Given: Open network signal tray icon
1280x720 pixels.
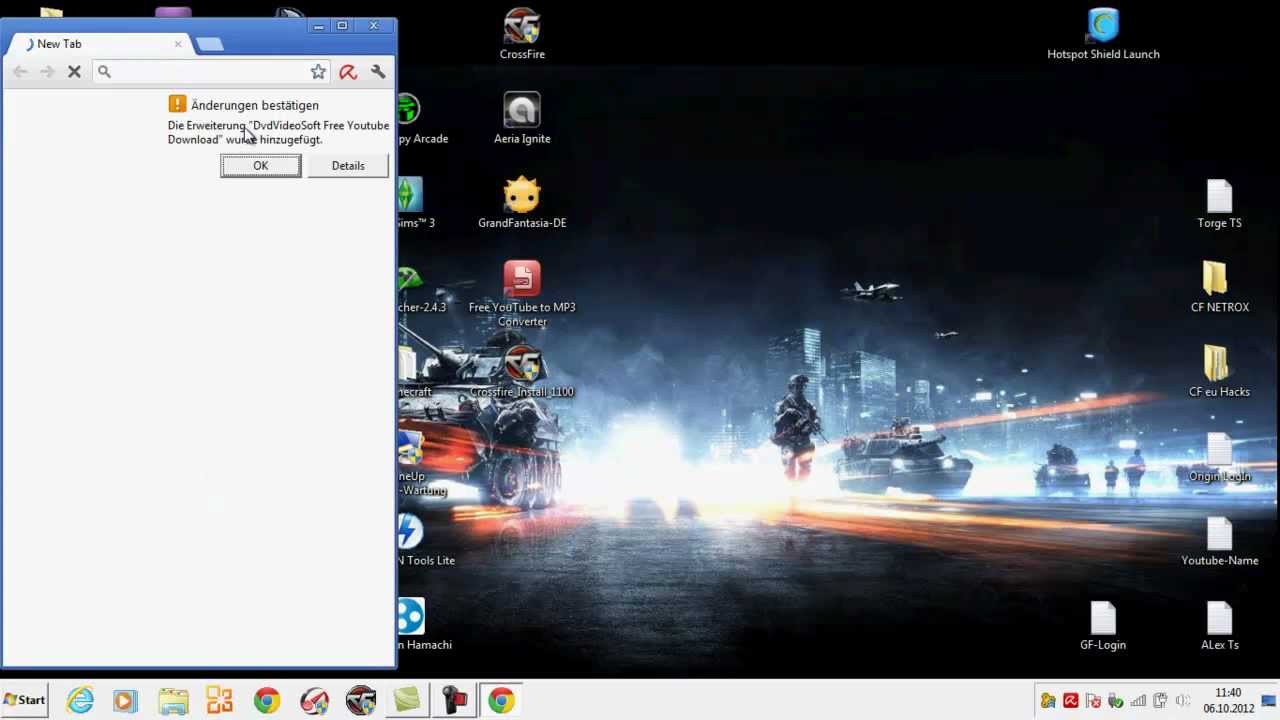Looking at the screenshot, I should click(x=1138, y=701).
